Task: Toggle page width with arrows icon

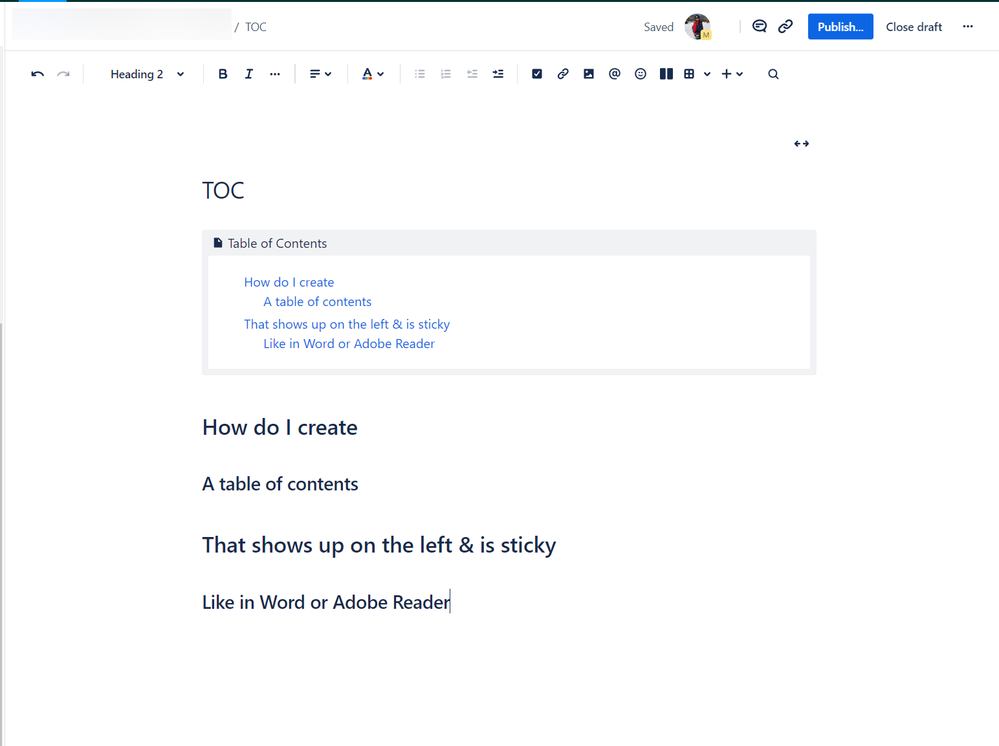Action: [x=801, y=144]
